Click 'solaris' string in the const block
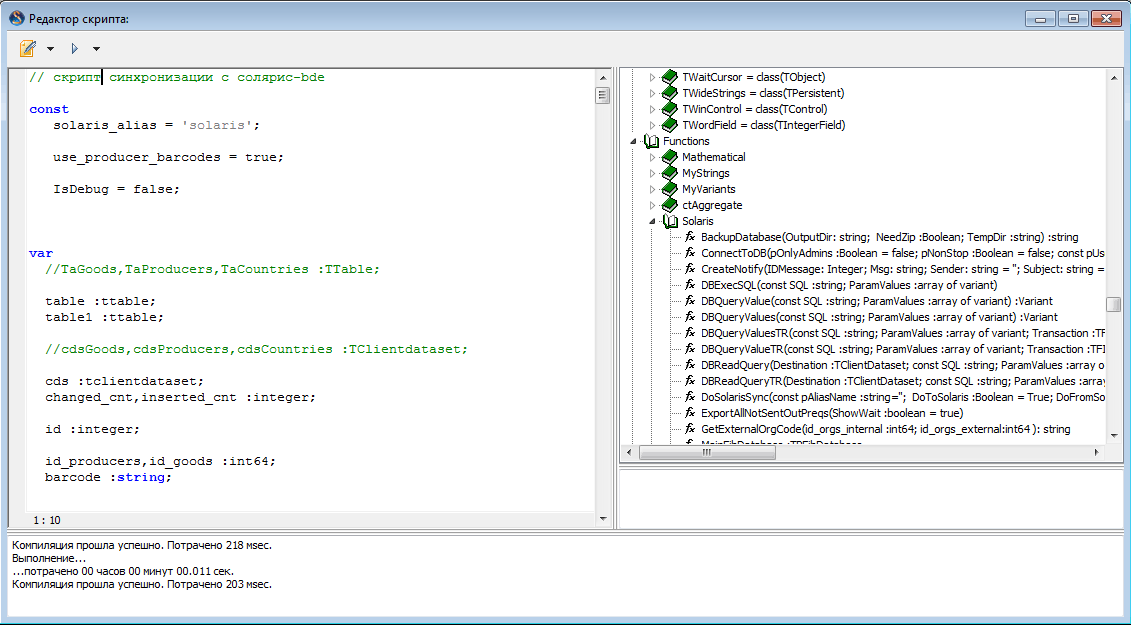 [x=217, y=125]
